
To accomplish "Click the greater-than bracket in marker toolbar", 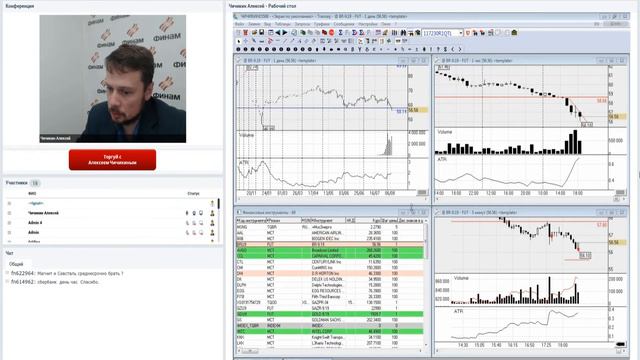I will 460,49.
